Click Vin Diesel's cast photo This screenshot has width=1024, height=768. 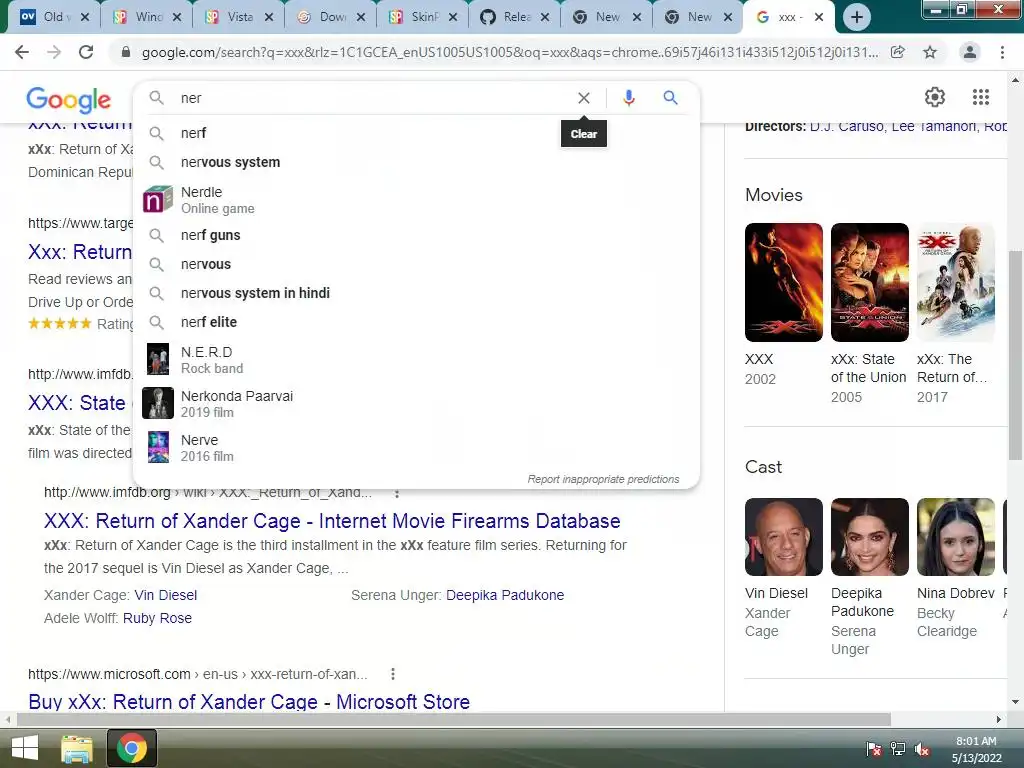pos(784,537)
